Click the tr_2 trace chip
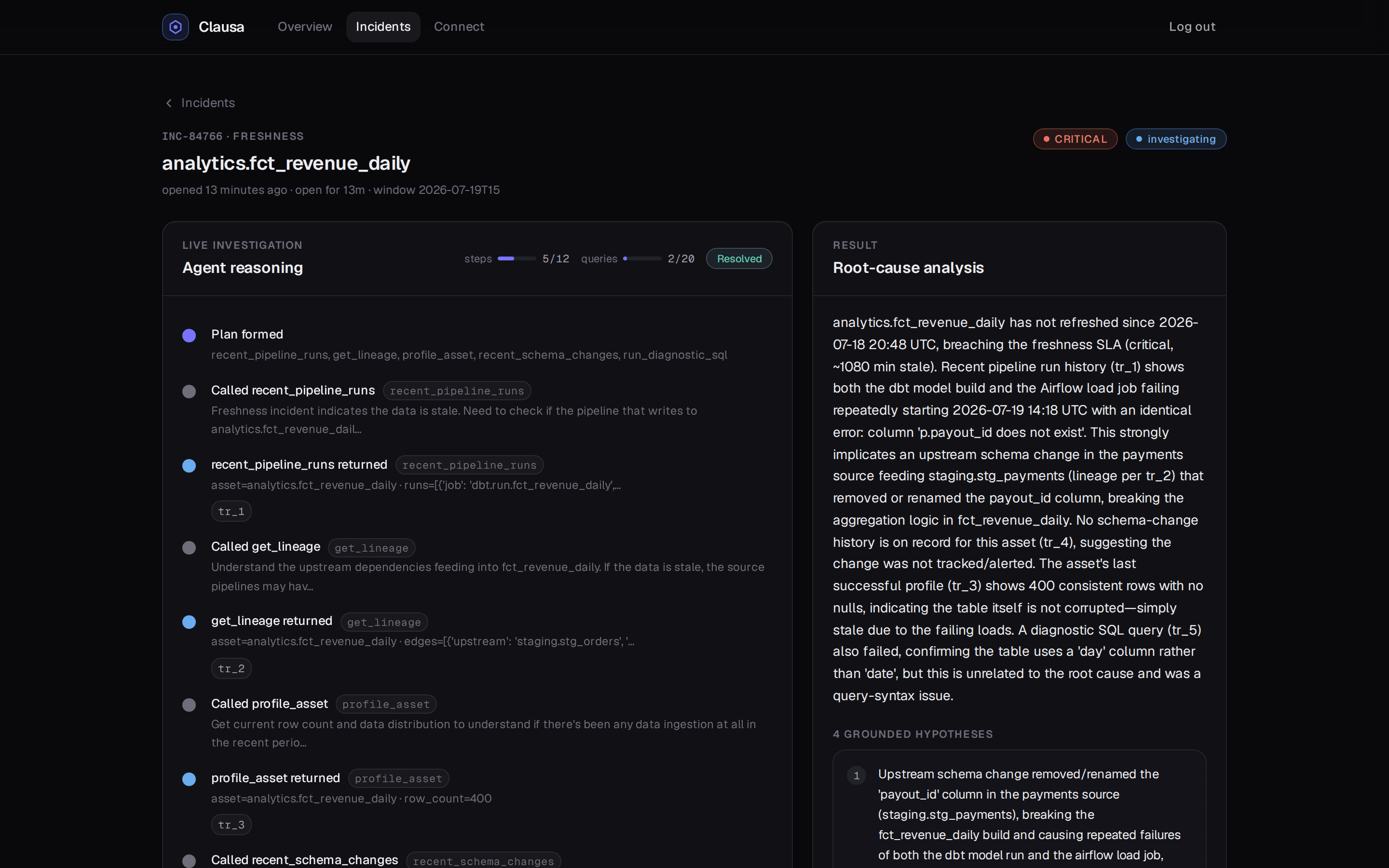The width and height of the screenshot is (1389, 868). [x=231, y=668]
